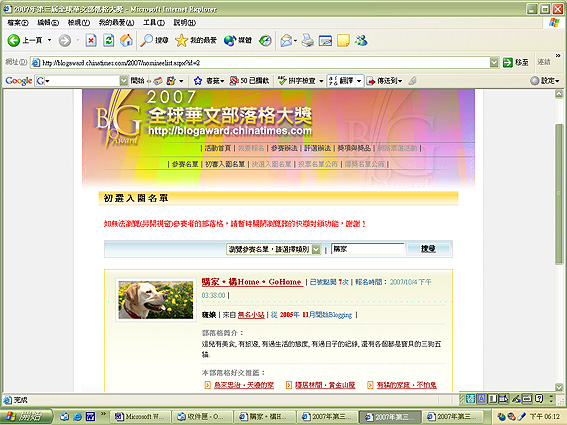Go to the Home page icon

(x=126, y=40)
